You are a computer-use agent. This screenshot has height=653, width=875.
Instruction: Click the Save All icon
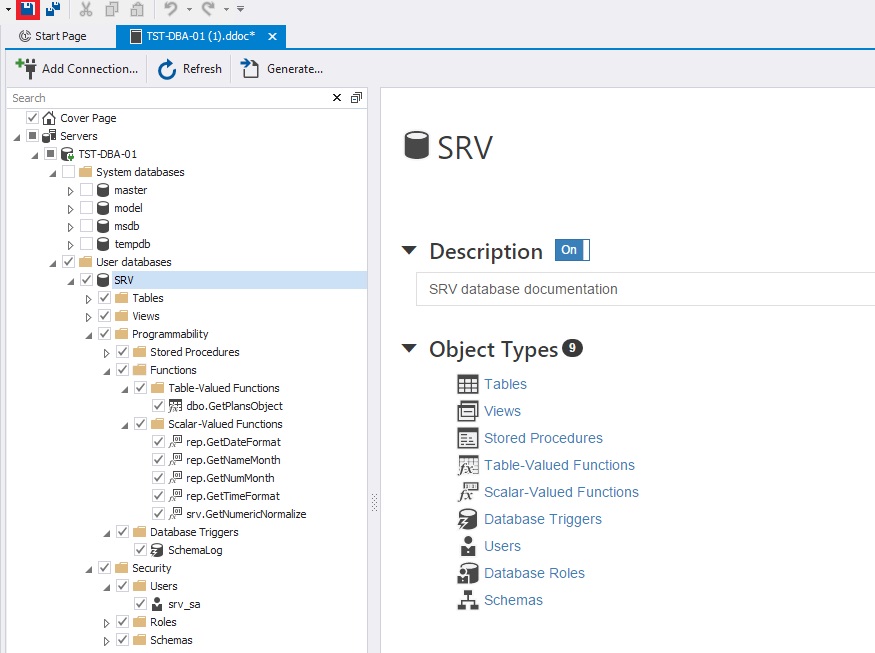click(x=52, y=9)
